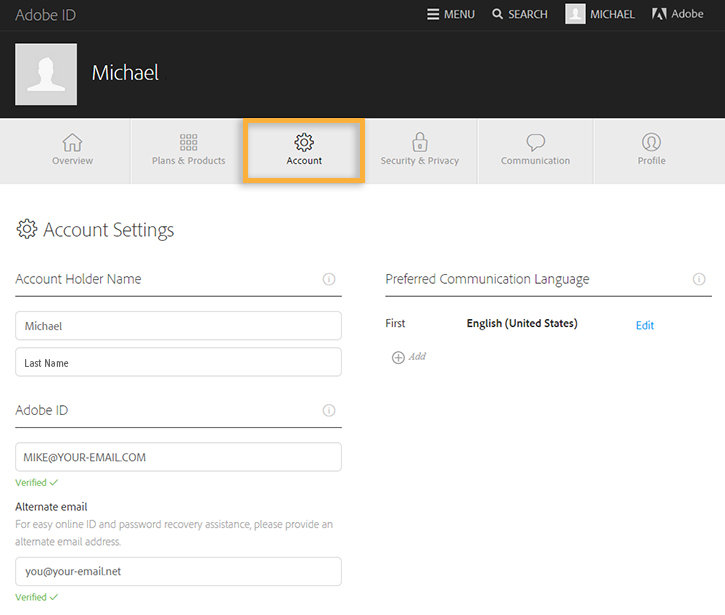Open the hamburger MENU icon

pos(433,14)
